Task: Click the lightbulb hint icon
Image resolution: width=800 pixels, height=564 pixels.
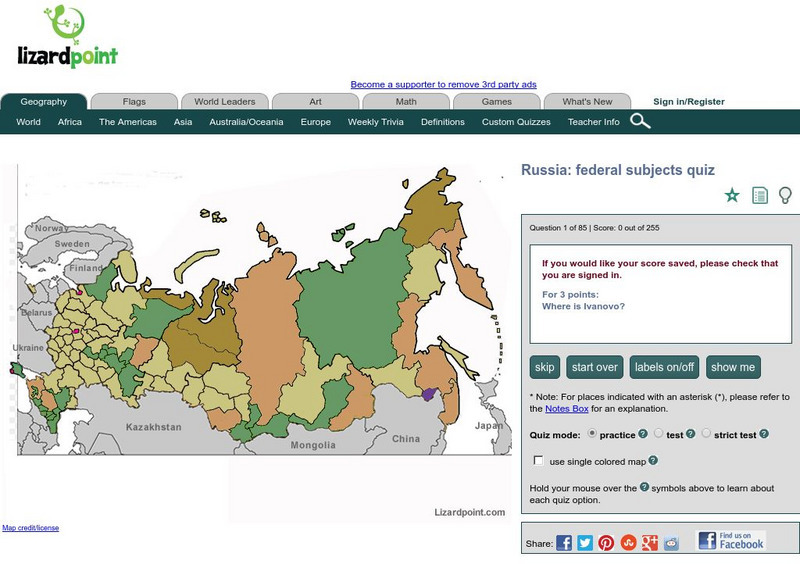Action: (785, 195)
